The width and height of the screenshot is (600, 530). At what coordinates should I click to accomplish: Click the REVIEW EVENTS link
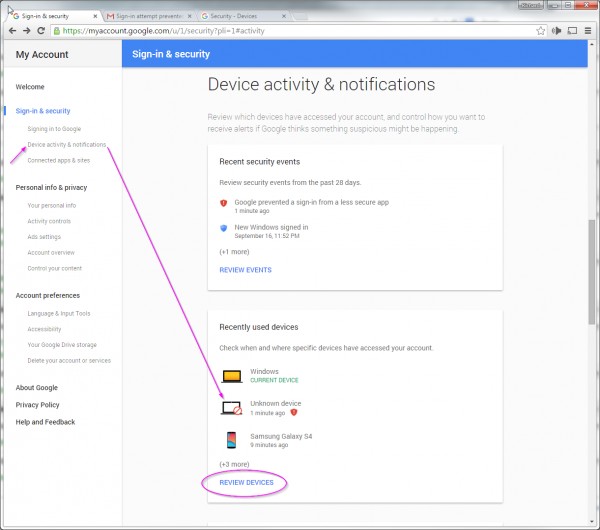pos(245,270)
